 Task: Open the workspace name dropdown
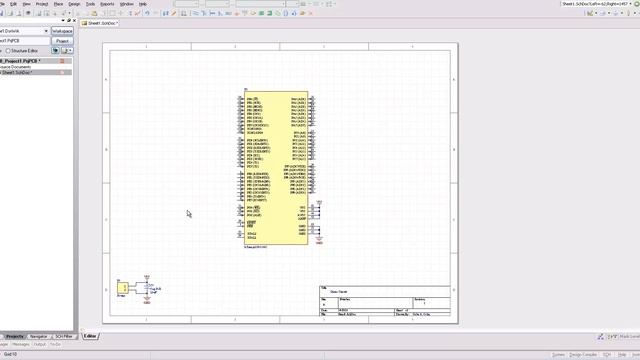(x=46, y=31)
